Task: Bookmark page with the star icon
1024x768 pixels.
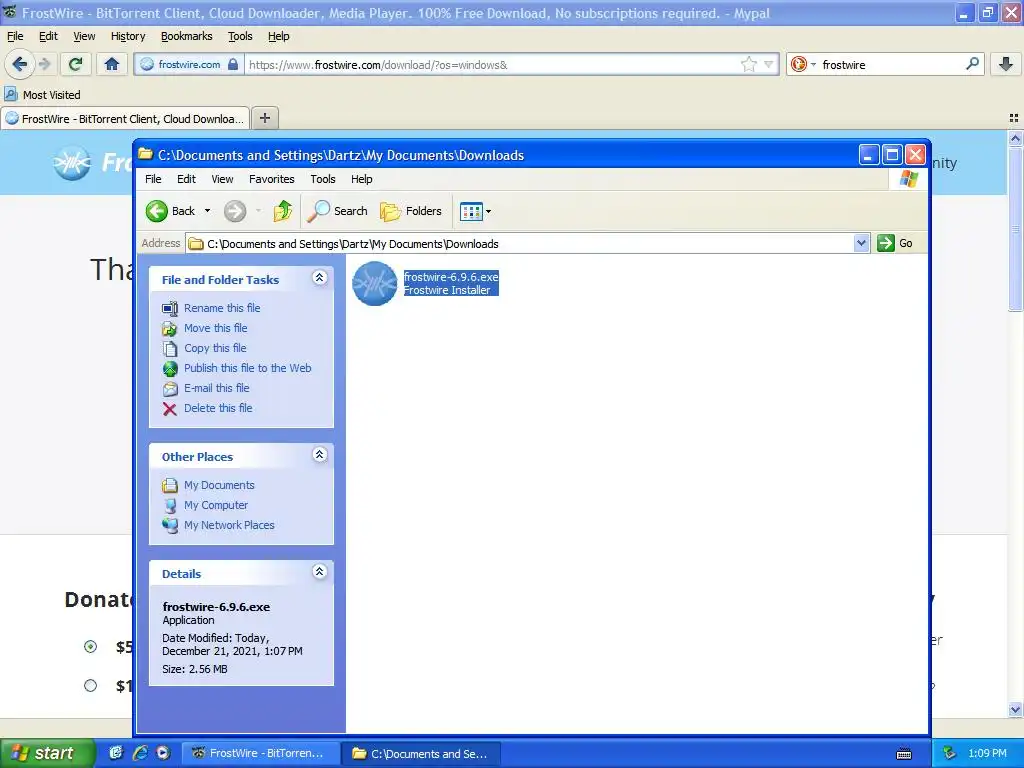Action: [x=748, y=64]
